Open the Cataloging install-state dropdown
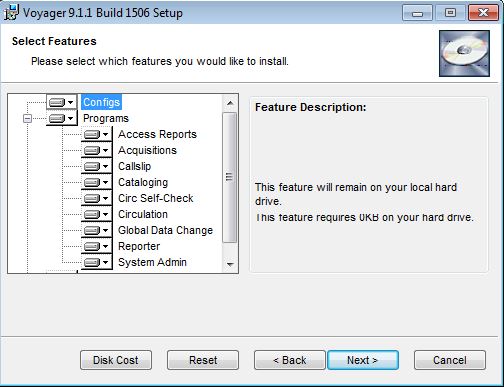Screen dimensions: 504x387 point(97,182)
